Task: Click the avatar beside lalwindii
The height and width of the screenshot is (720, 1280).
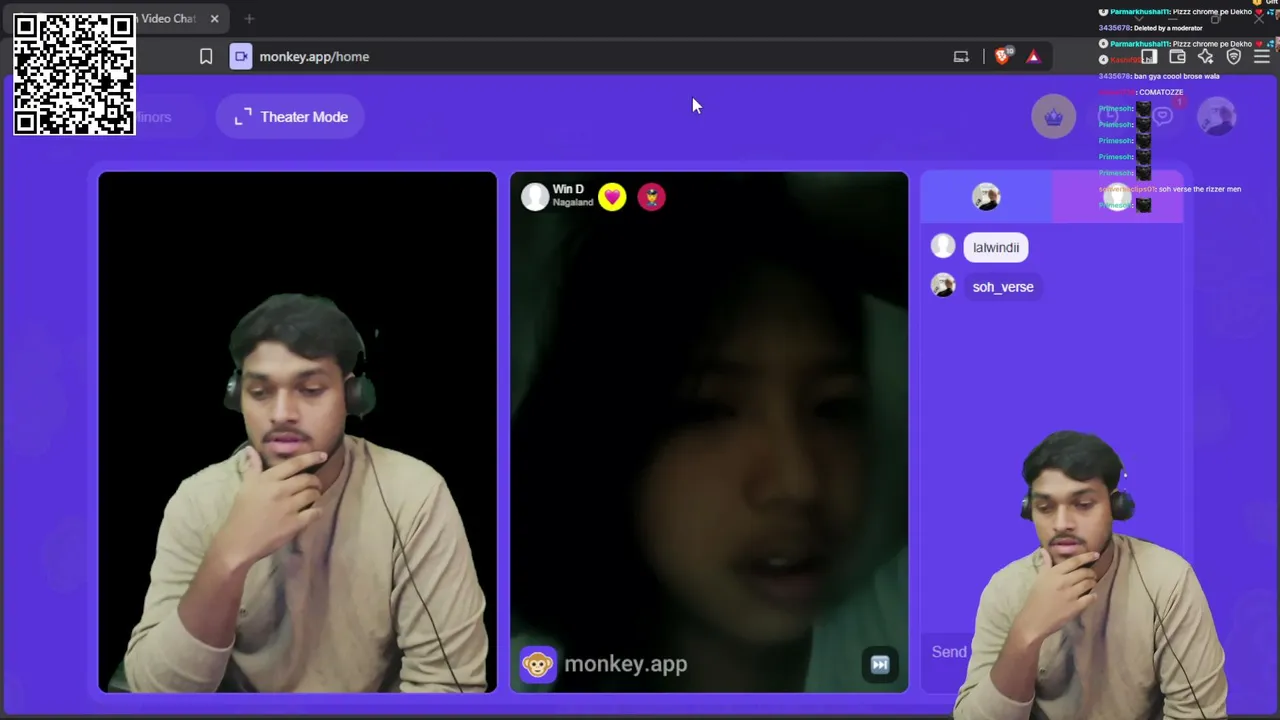Action: [943, 246]
